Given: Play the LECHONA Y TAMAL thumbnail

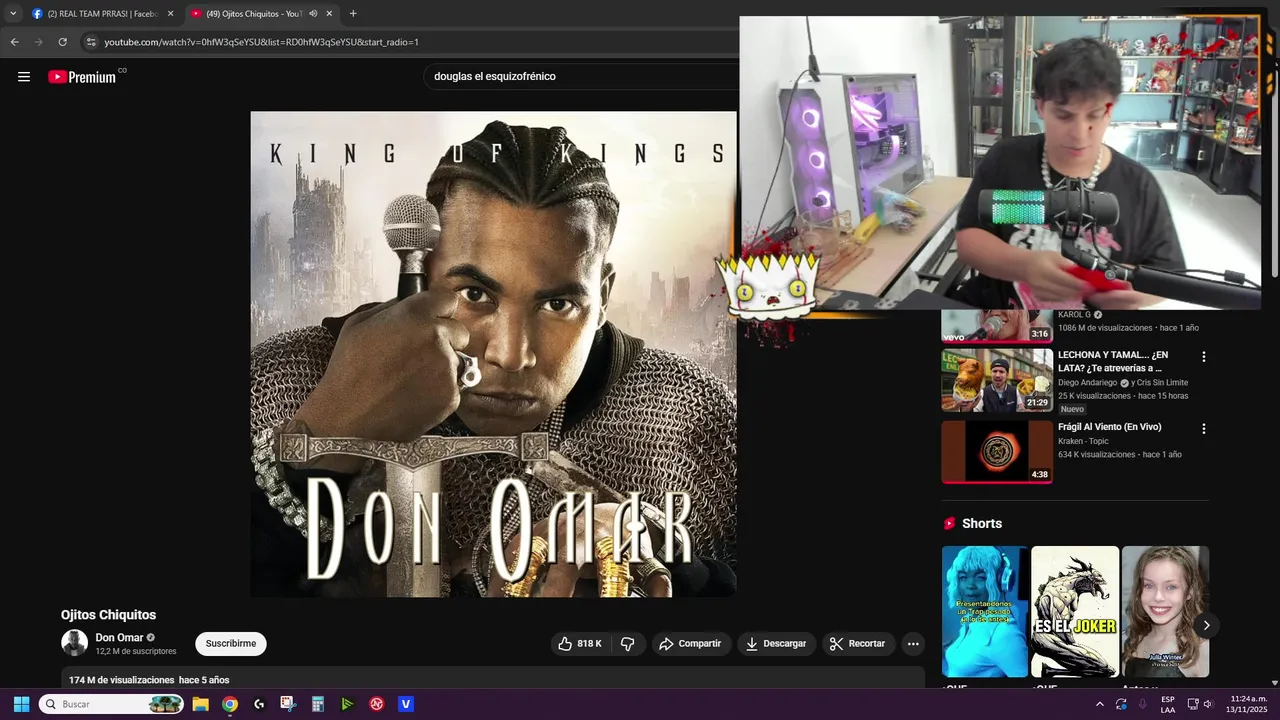Looking at the screenshot, I should pos(997,380).
